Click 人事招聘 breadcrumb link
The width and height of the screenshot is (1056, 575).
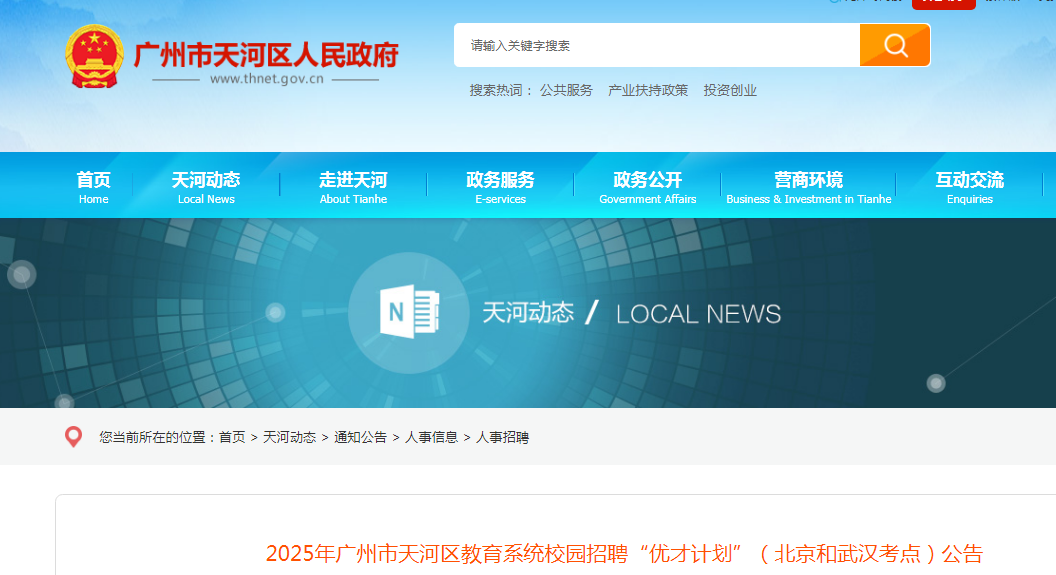pos(502,437)
